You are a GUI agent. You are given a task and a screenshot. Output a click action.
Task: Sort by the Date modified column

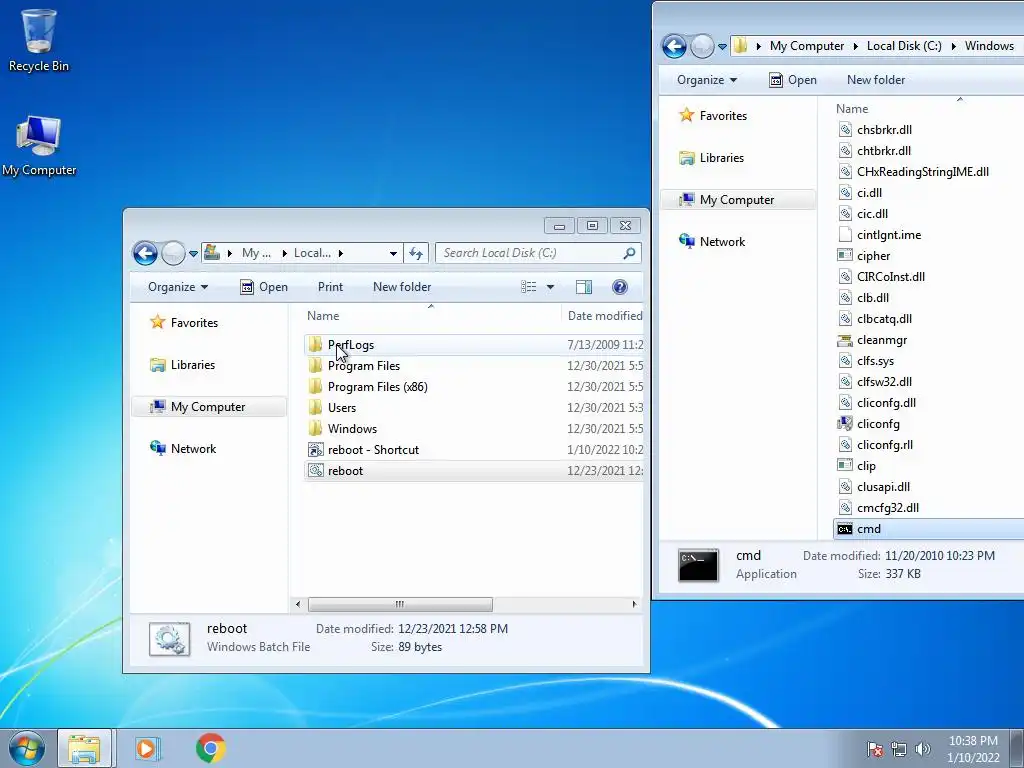605,315
